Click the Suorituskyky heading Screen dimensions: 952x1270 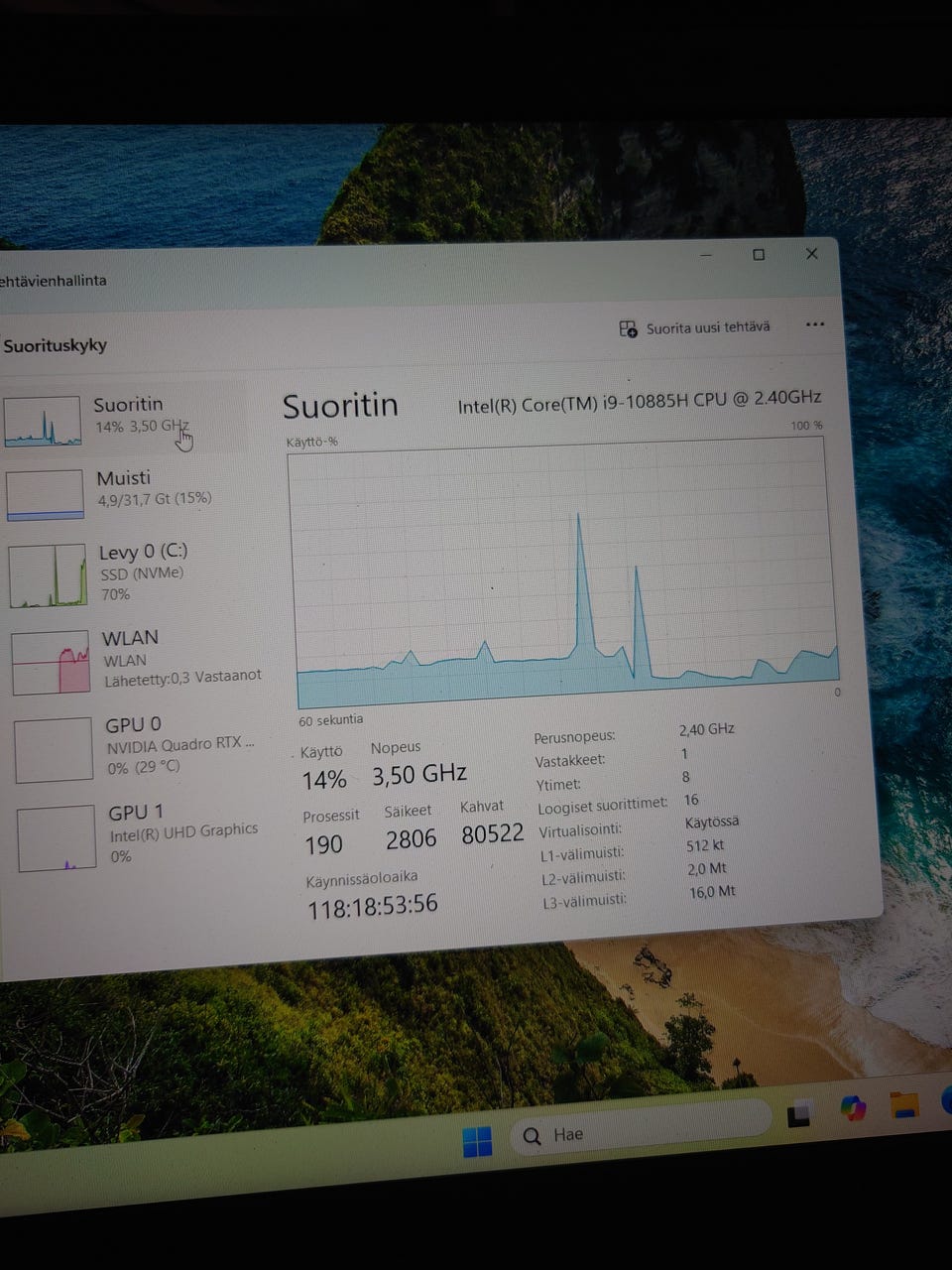55,345
